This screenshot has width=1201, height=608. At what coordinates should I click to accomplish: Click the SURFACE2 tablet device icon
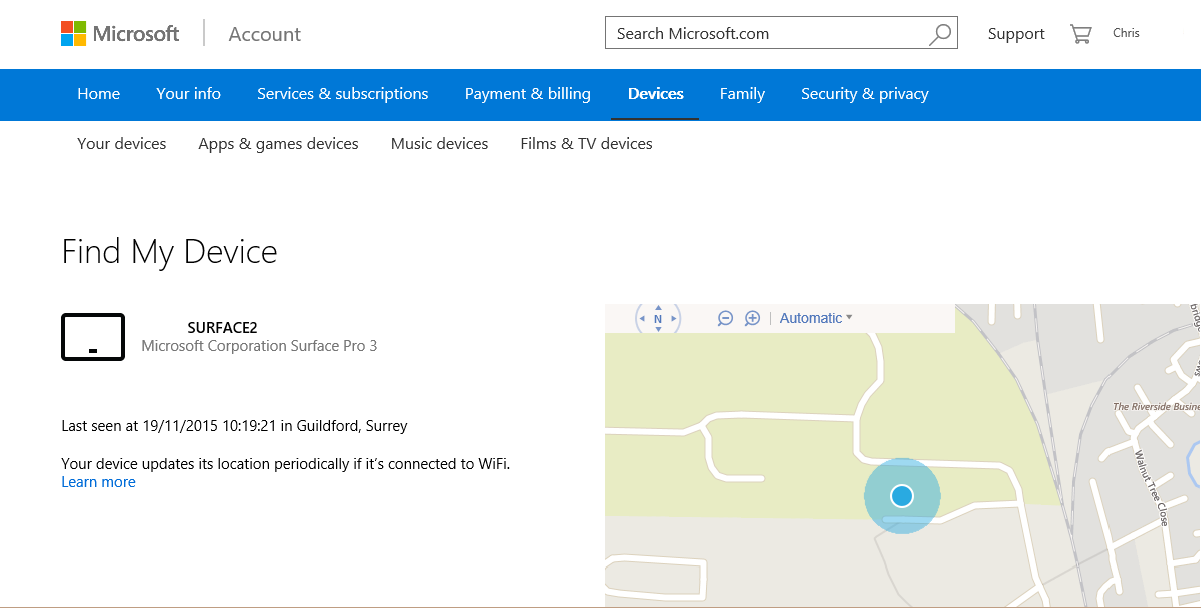(93, 337)
